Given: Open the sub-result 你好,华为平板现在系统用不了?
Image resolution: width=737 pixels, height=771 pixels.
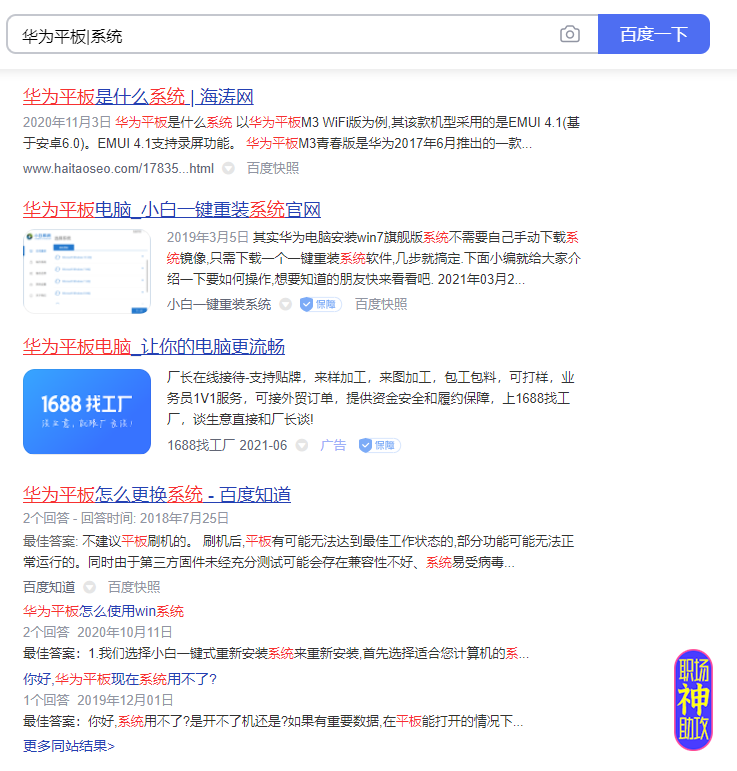Looking at the screenshot, I should point(120,679).
